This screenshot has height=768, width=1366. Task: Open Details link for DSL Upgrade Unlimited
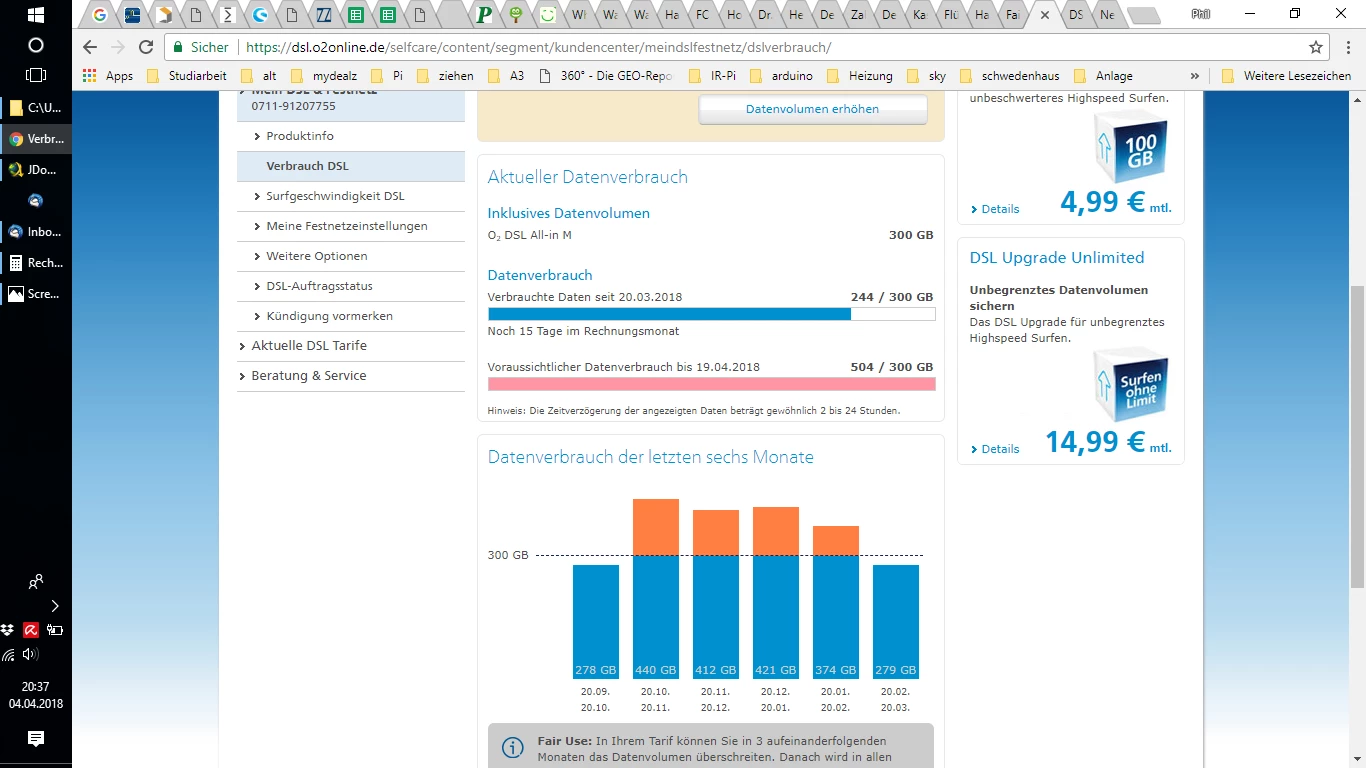pyautogui.click(x=999, y=449)
